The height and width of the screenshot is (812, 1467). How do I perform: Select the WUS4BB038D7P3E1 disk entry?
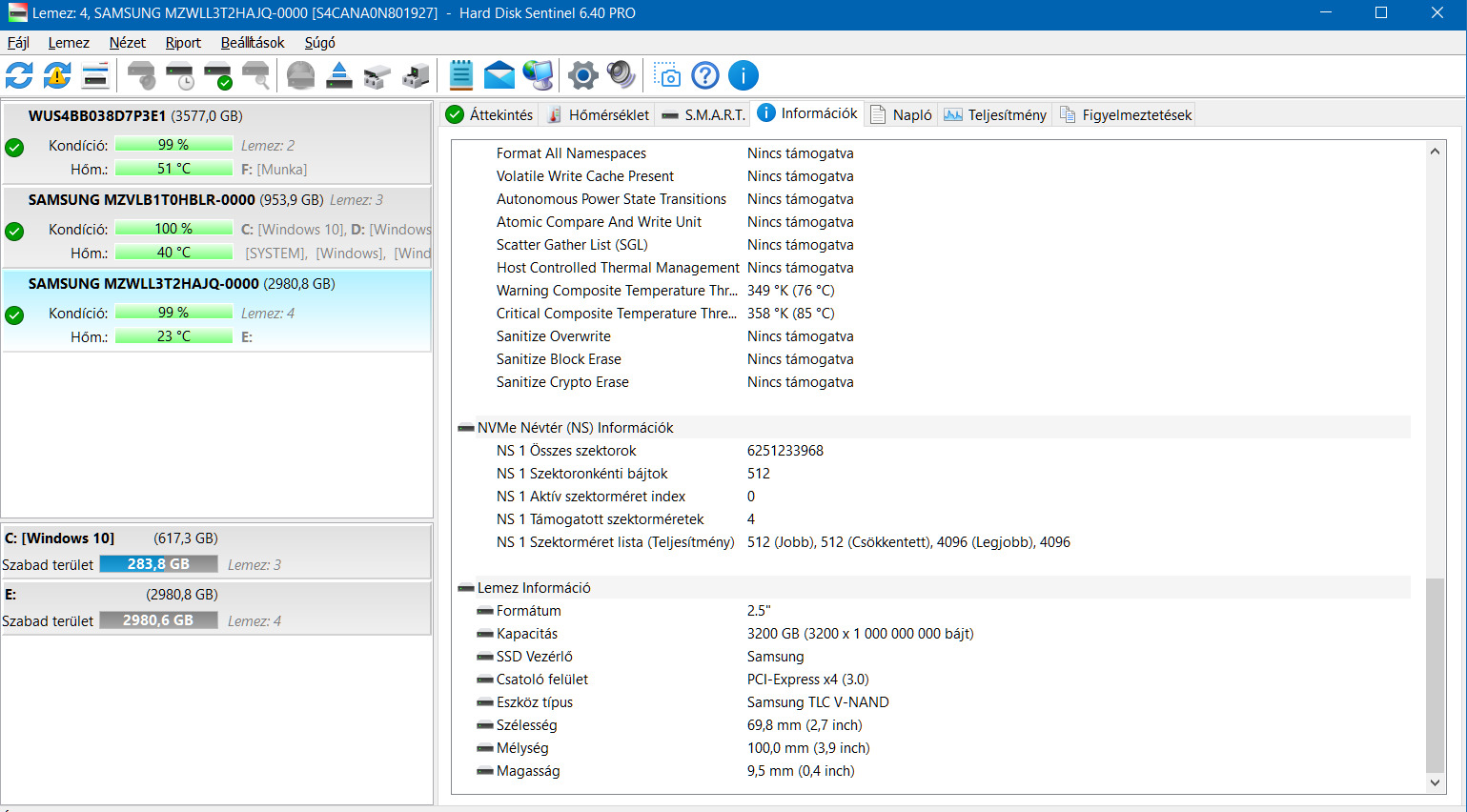coord(217,143)
